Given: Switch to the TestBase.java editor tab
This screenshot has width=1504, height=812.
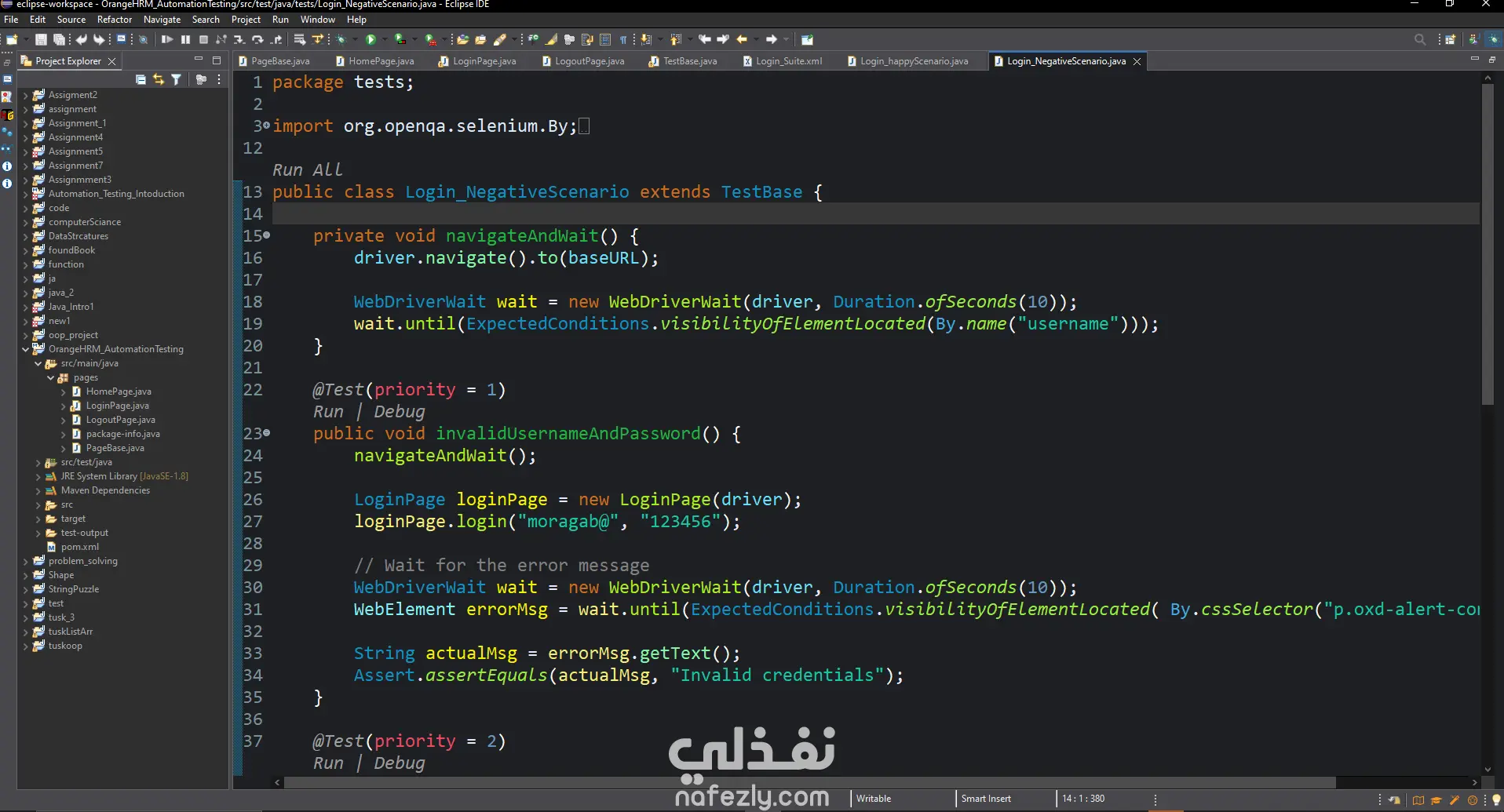Looking at the screenshot, I should [x=684, y=61].
